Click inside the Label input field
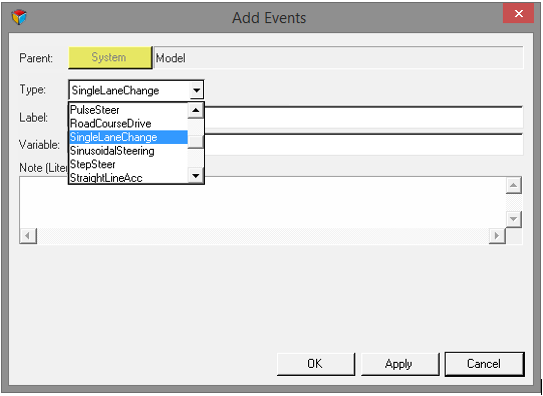The height and width of the screenshot is (396, 543). click(363, 118)
